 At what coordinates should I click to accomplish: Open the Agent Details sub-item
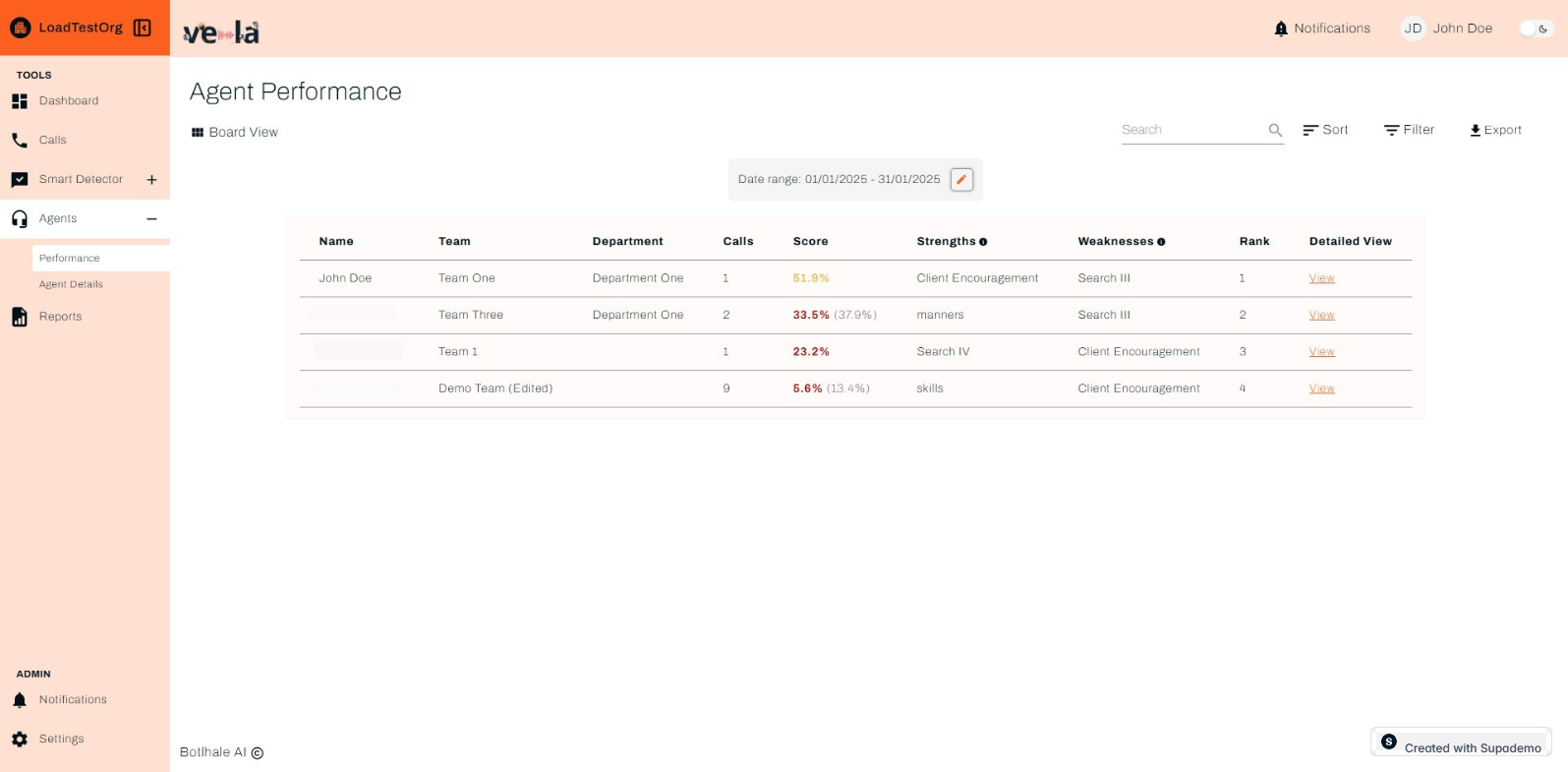(x=71, y=284)
